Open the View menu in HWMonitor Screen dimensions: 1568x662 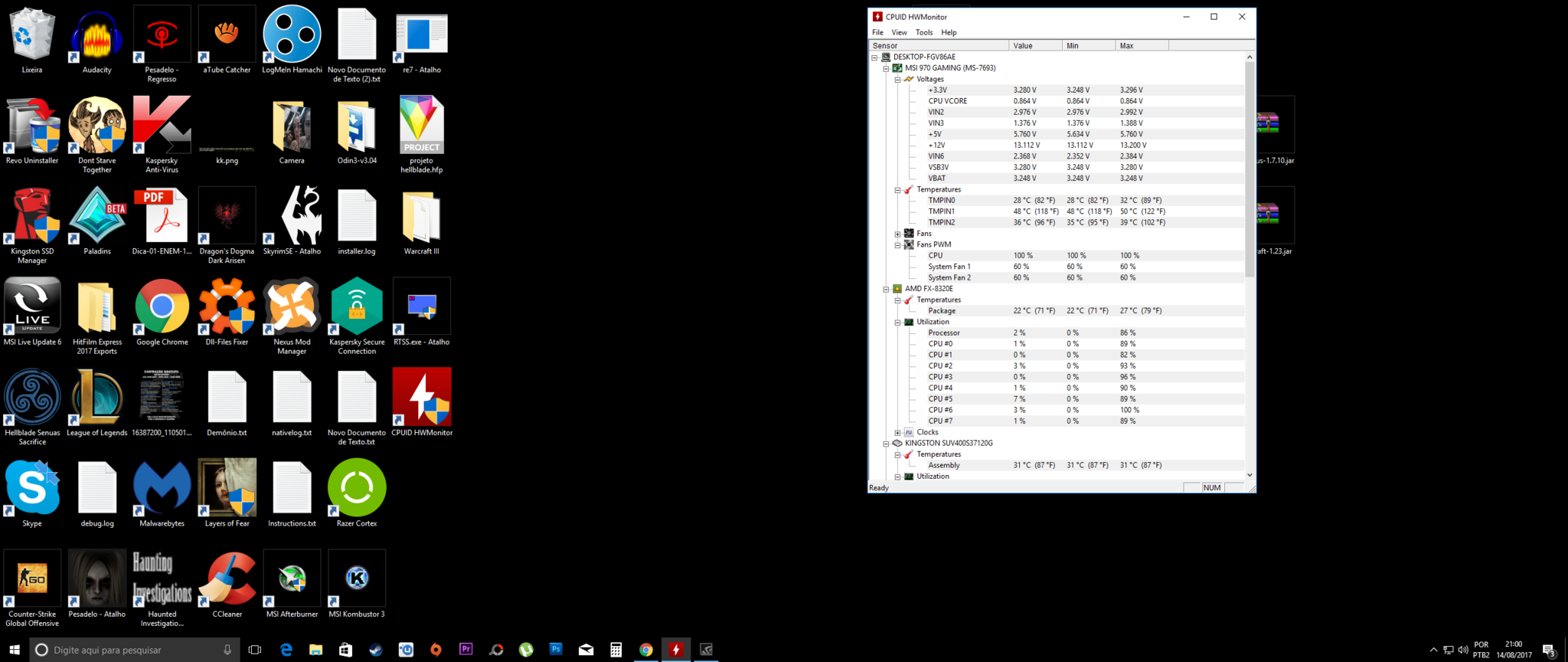click(899, 32)
